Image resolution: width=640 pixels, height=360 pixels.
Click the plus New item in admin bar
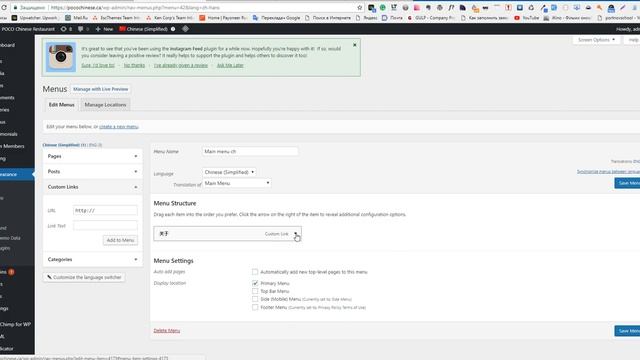point(104,29)
